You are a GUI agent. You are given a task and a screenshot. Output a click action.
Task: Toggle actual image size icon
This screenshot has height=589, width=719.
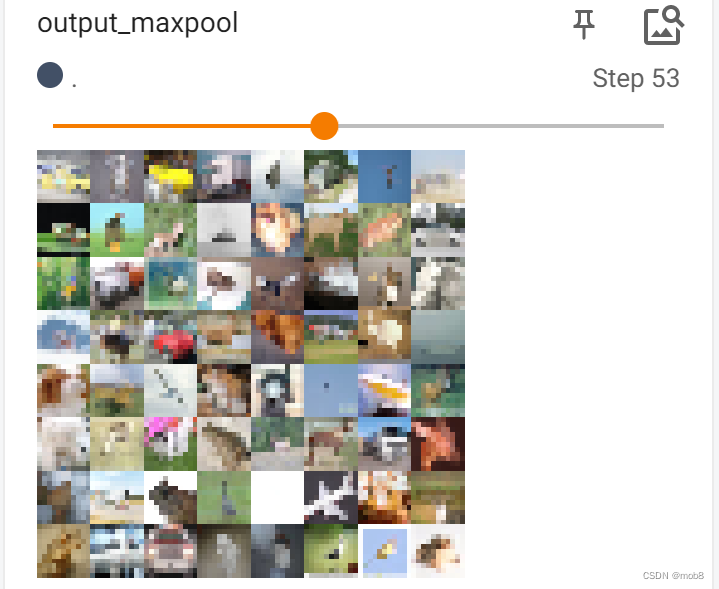point(664,25)
